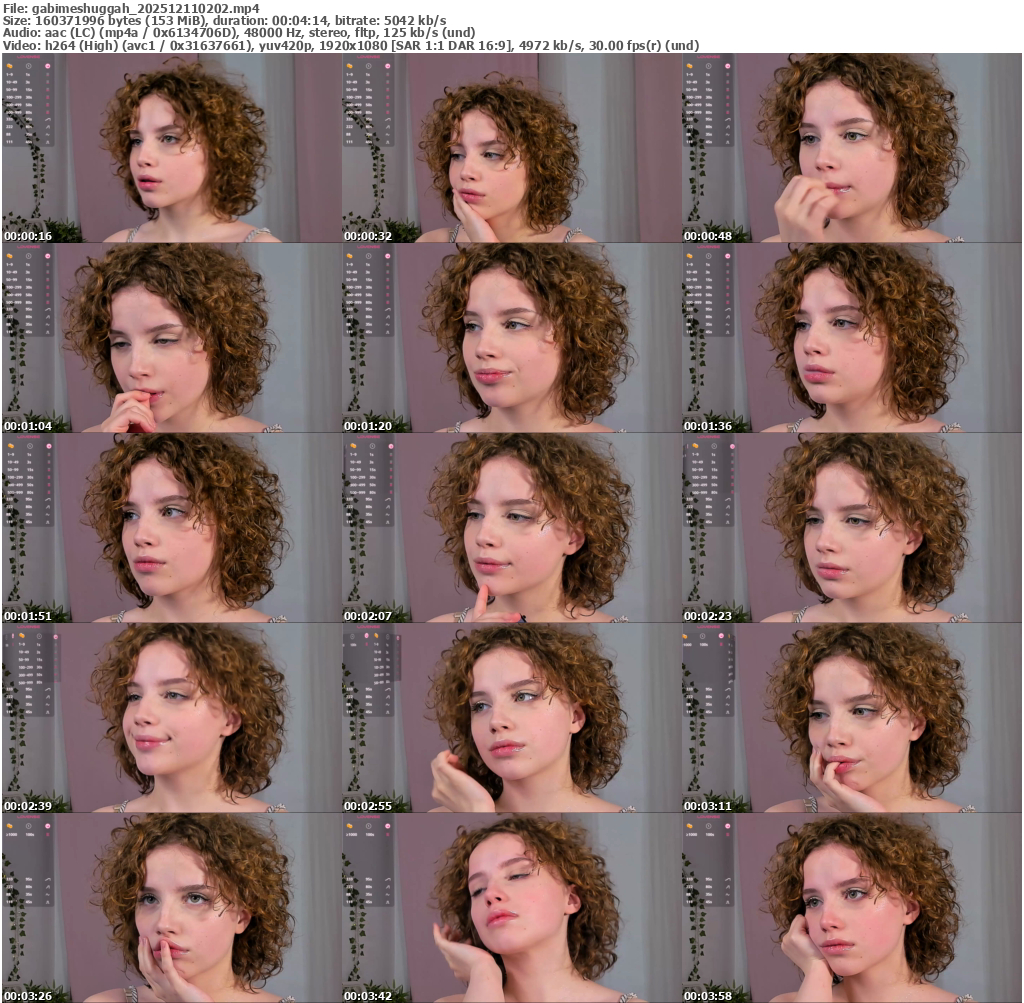Click the 00:02:23 timestamp label
This screenshot has width=1024, height=1003.
[x=708, y=616]
